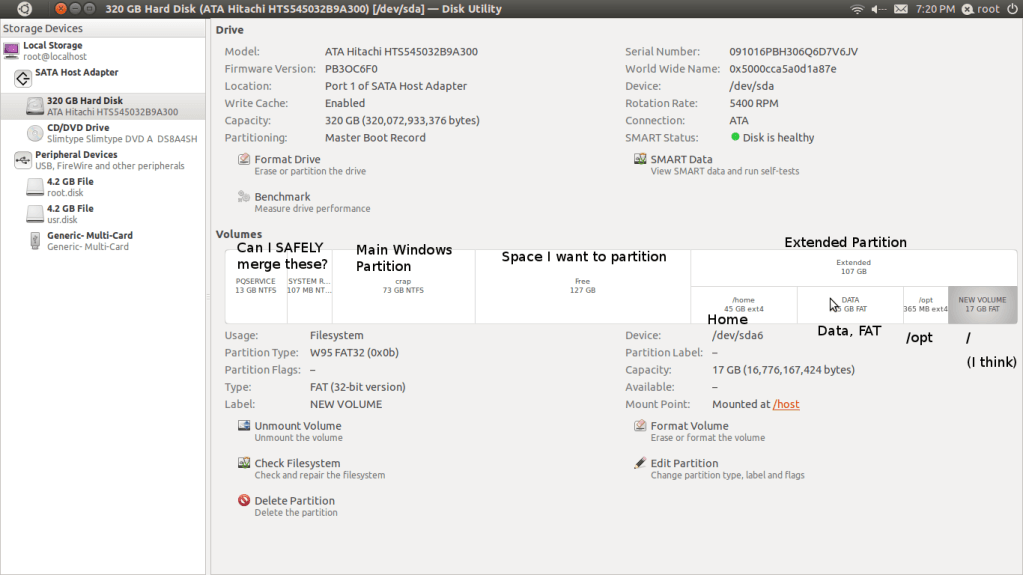Select the /home 45 GB ext4 partition
The width and height of the screenshot is (1023, 575).
[x=743, y=304]
